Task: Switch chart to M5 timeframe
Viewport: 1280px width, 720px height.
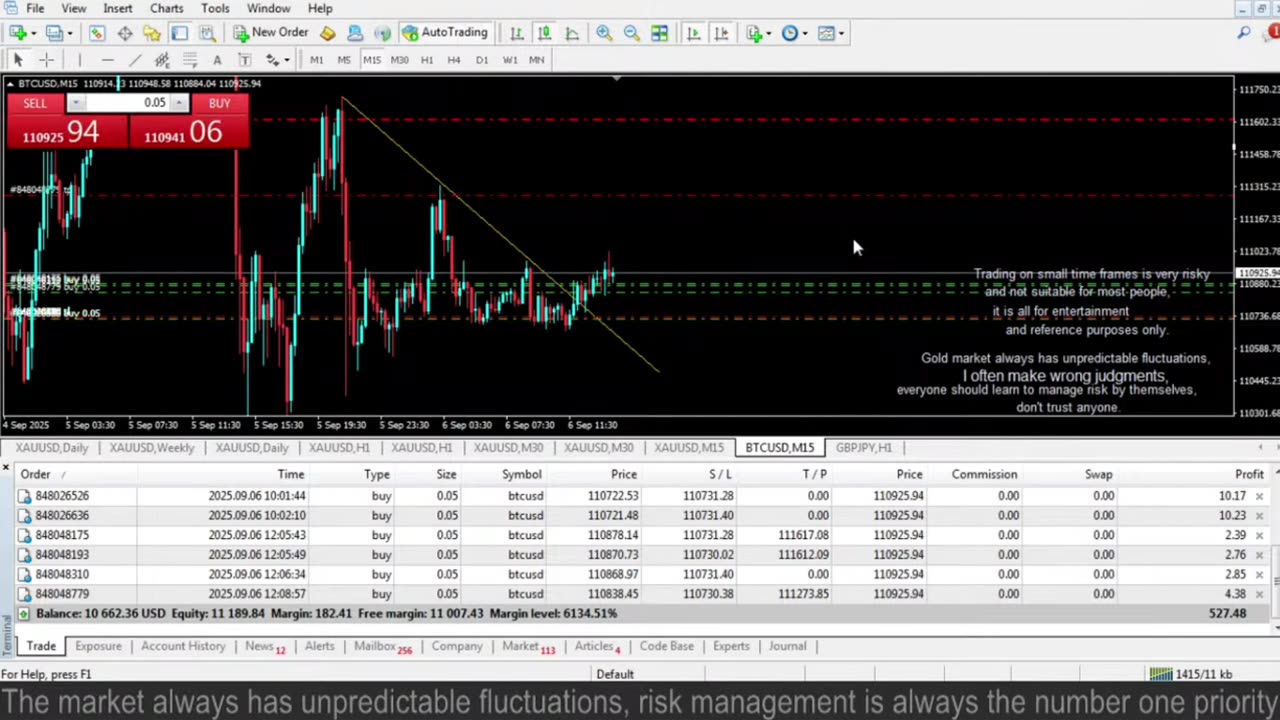Action: click(344, 60)
